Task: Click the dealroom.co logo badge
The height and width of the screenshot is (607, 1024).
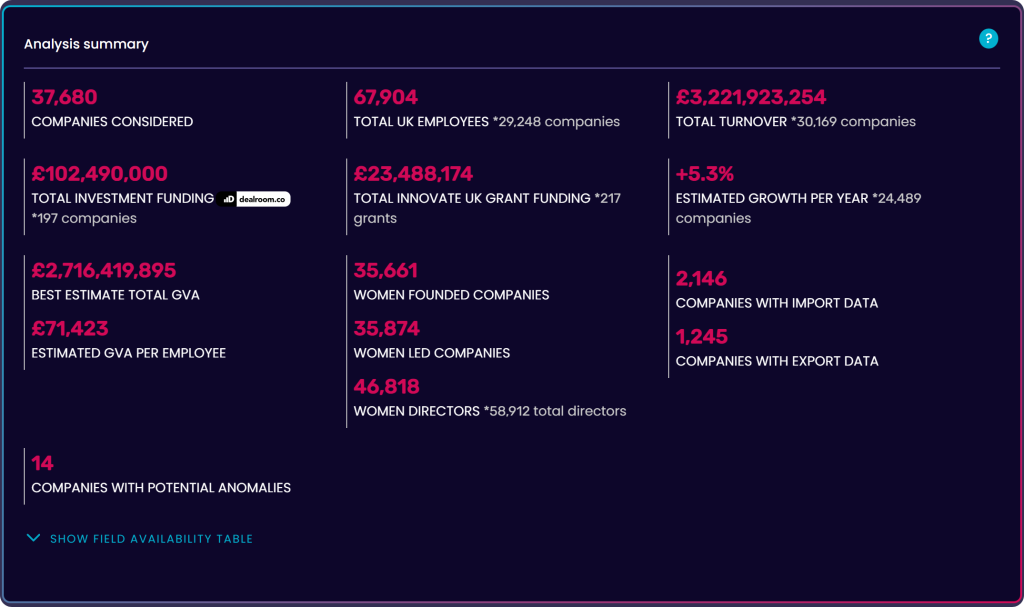Action: point(255,199)
